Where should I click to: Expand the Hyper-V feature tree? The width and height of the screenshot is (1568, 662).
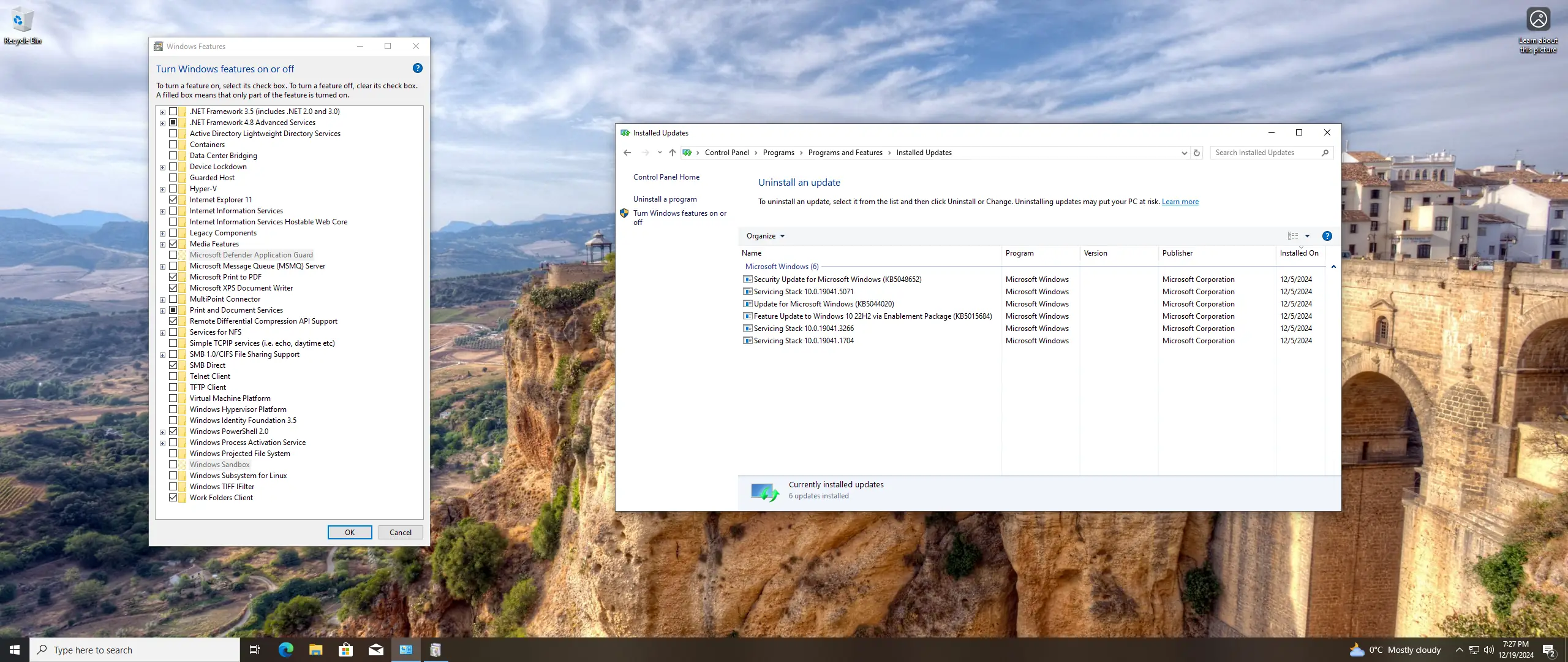coord(162,189)
